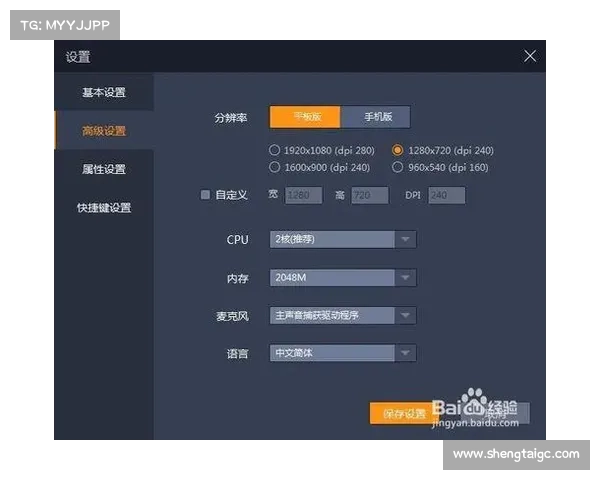Screen dimensions: 600x480
Task: Open the 基本设置 tab
Action: click(x=104, y=92)
